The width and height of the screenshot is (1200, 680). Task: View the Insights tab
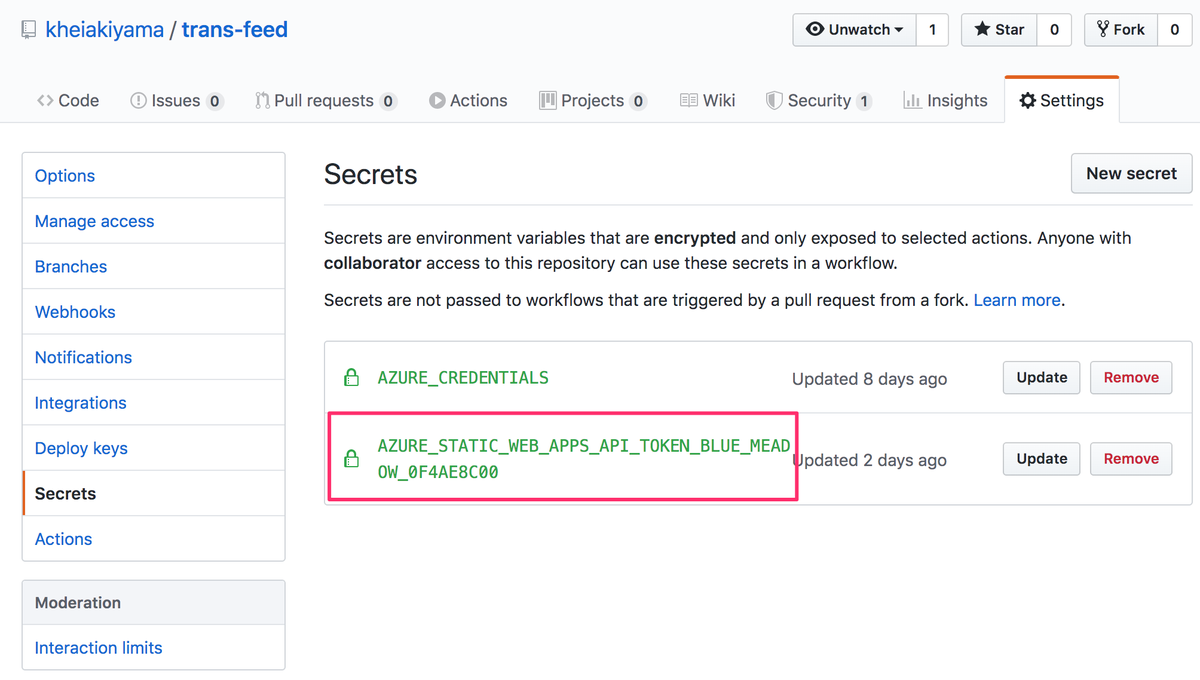[x=945, y=100]
